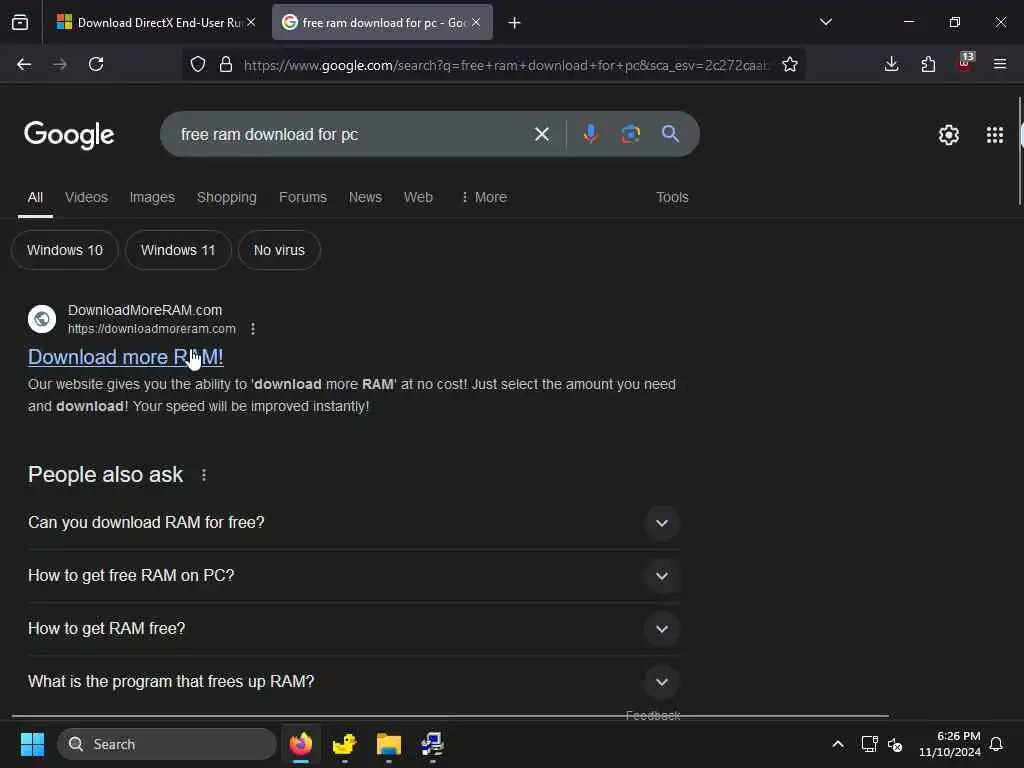Click the forward navigation arrow
This screenshot has width=1024, height=768.
tap(59, 64)
